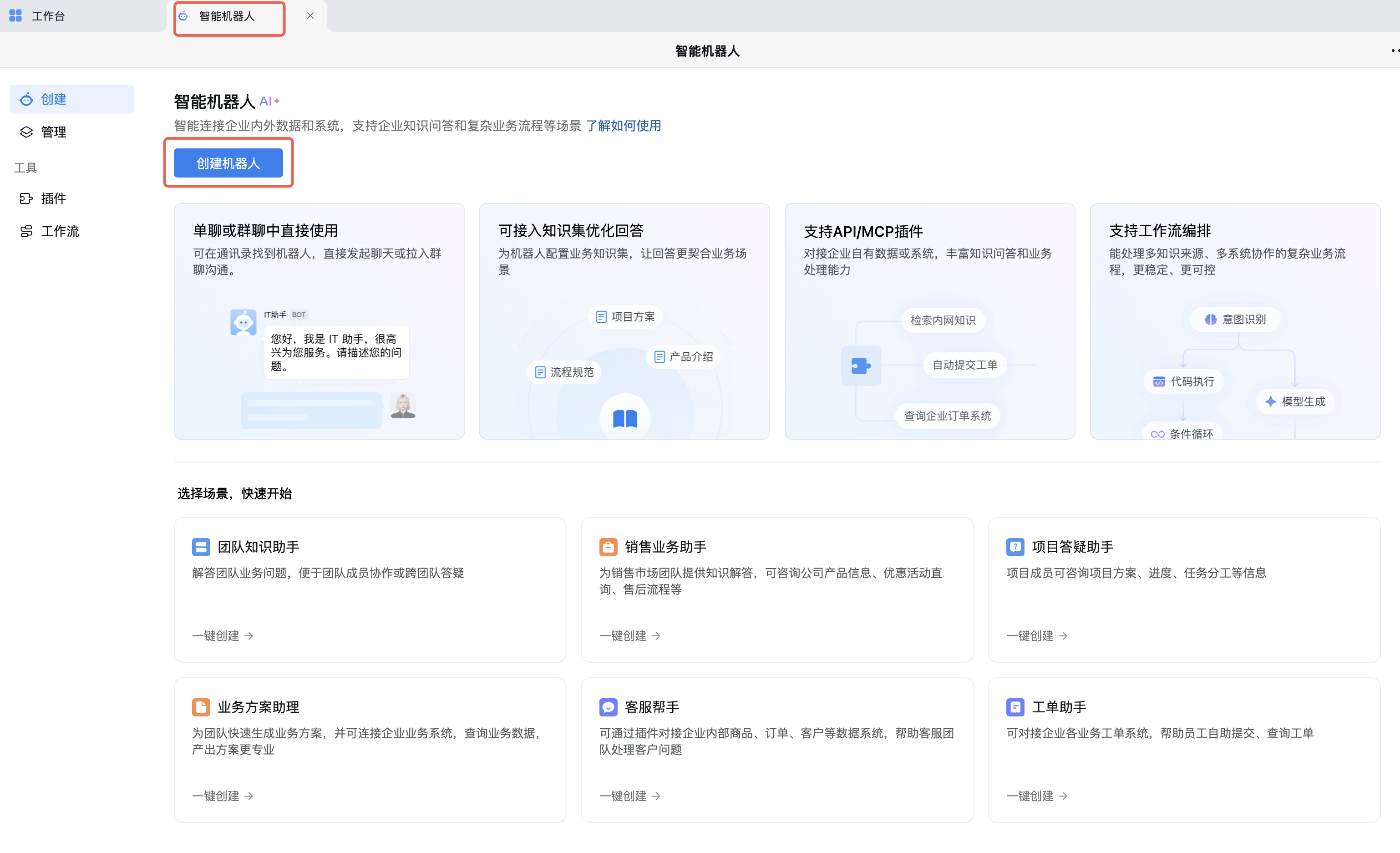Click 一键创建 under 团队知识助手
The height and width of the screenshot is (853, 1400).
click(222, 635)
